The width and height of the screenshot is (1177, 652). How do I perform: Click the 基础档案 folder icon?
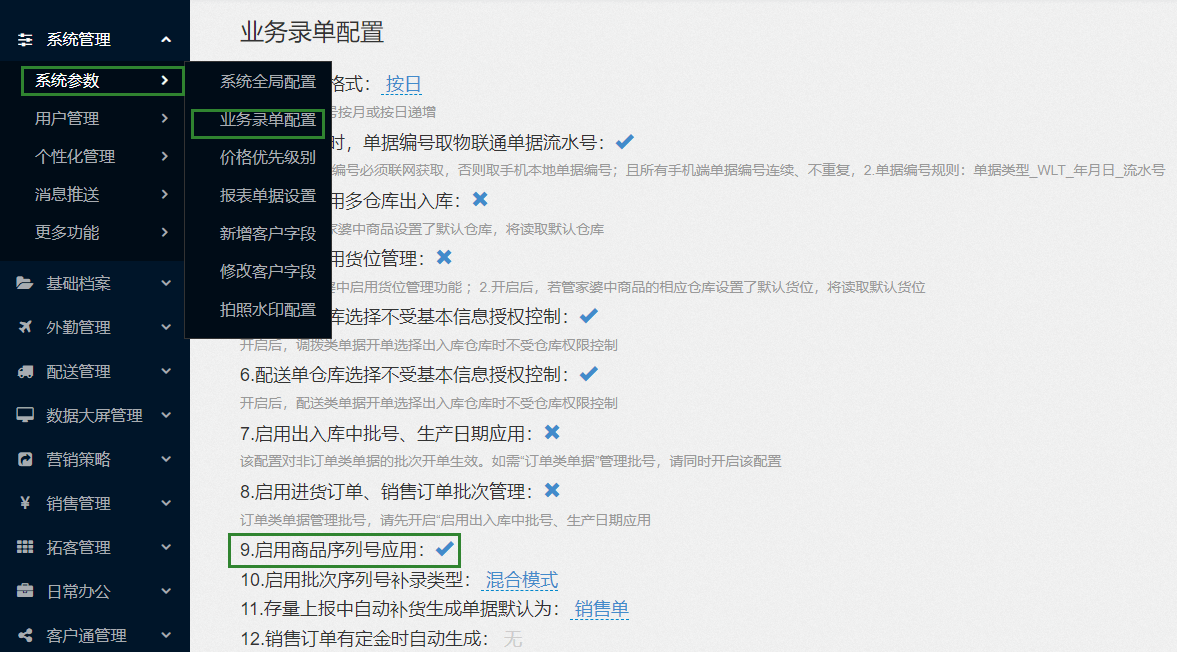coord(25,284)
